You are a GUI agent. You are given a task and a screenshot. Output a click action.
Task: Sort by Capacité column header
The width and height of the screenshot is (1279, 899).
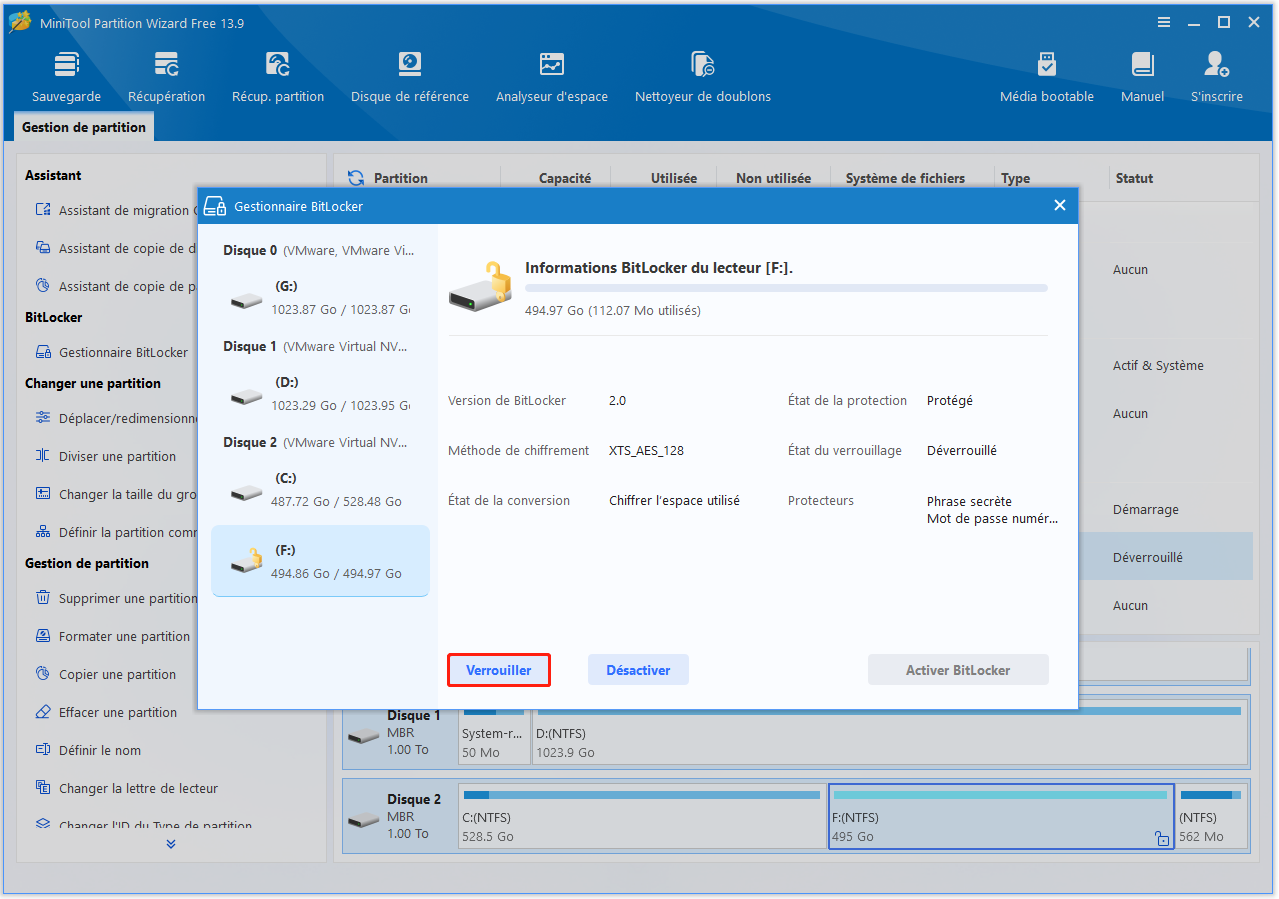(565, 178)
